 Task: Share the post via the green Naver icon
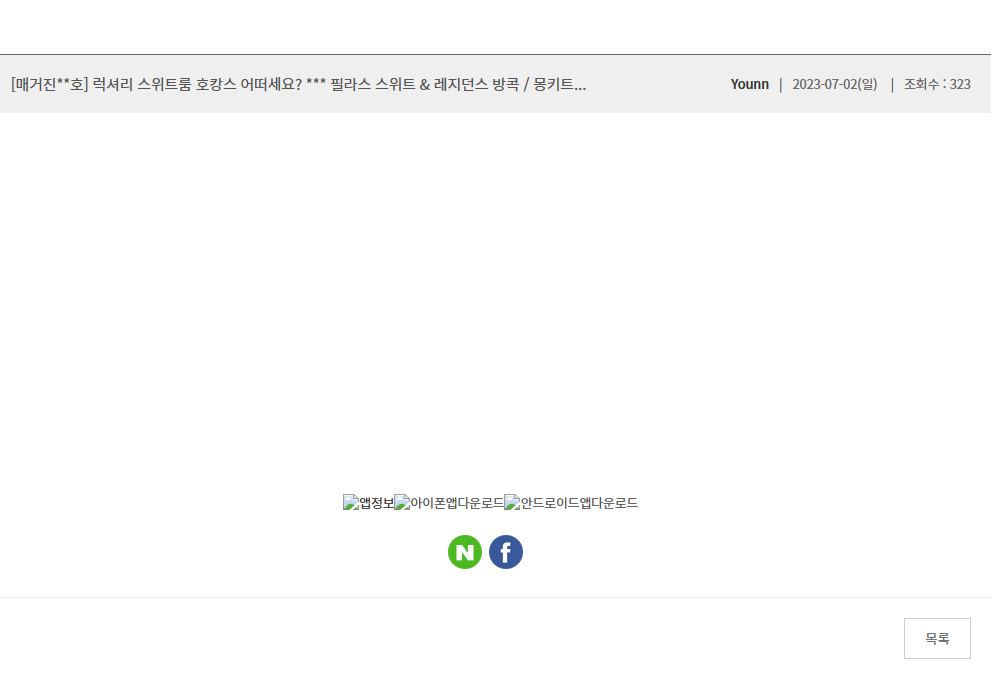[x=465, y=552]
